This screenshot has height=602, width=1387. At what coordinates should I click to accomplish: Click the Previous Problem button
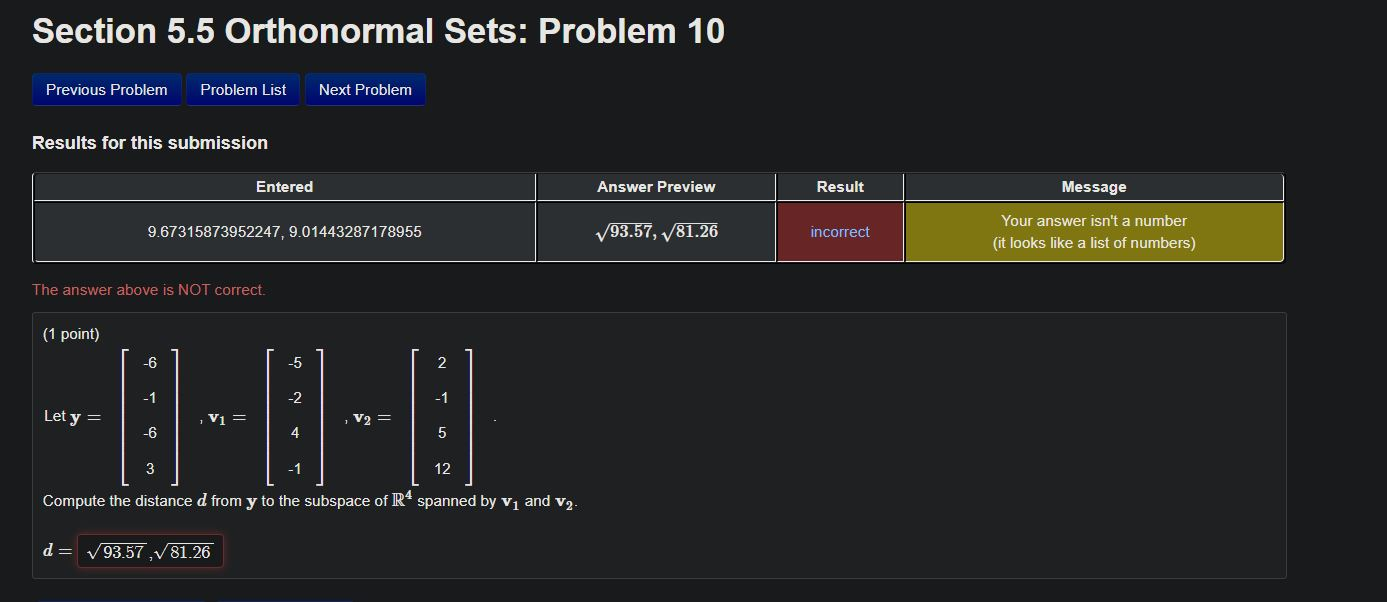(x=106, y=89)
